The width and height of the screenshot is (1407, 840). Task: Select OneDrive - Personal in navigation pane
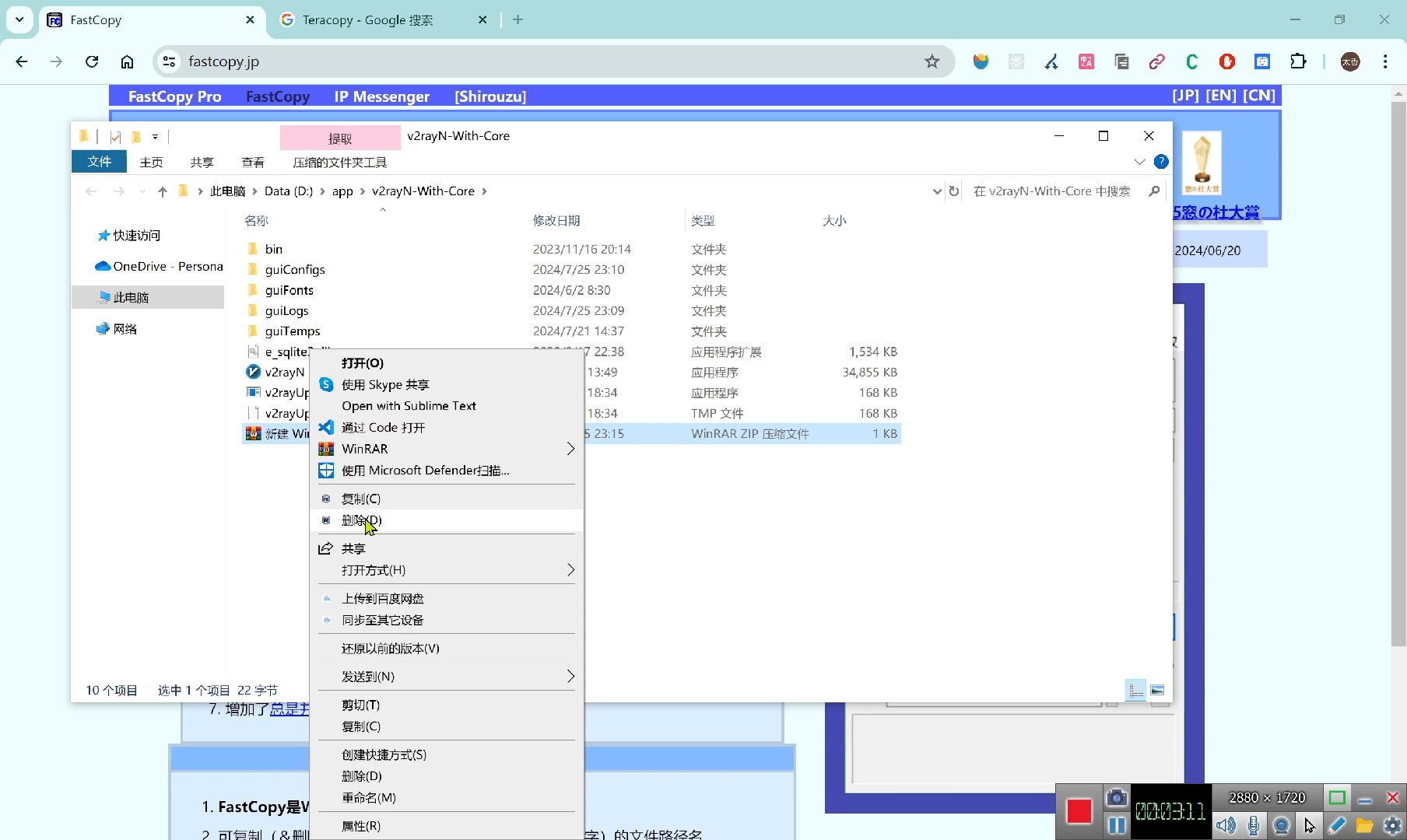click(159, 267)
